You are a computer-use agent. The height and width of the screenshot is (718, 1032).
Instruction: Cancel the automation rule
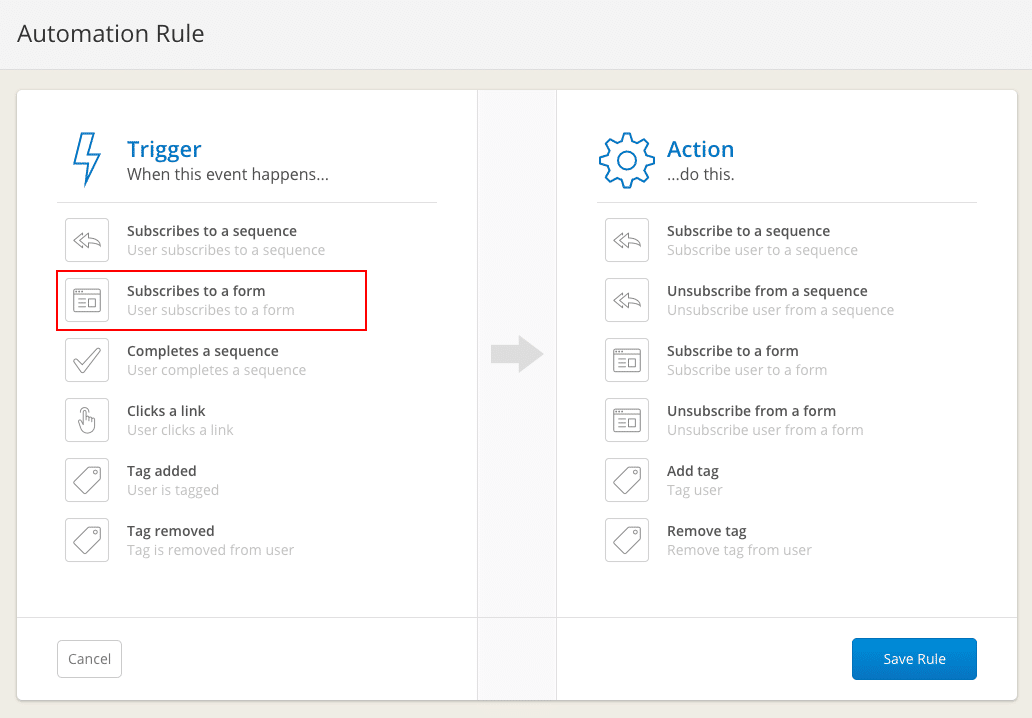(x=90, y=659)
